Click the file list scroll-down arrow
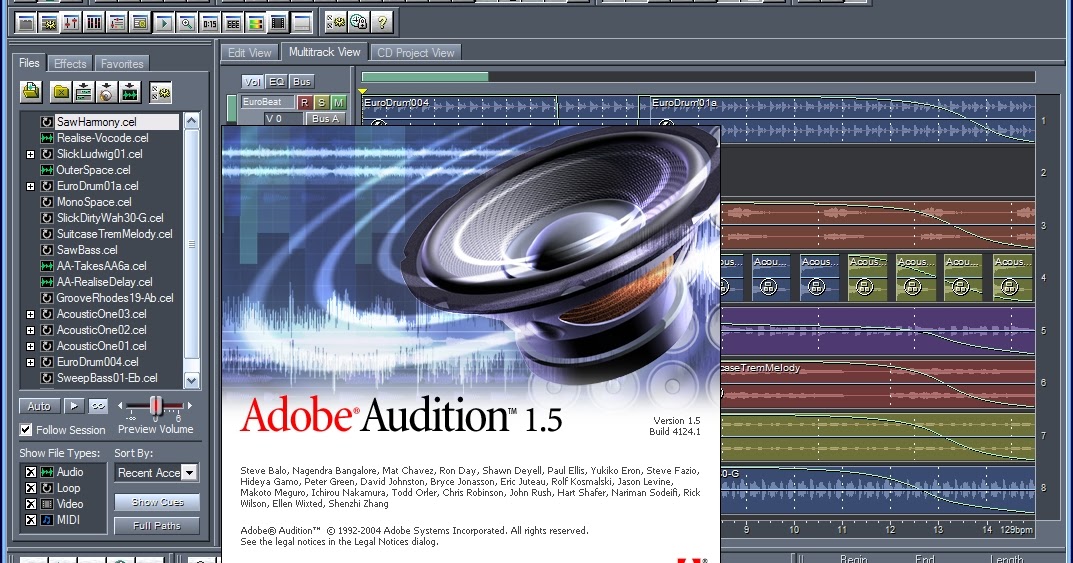1073x563 pixels. point(192,380)
